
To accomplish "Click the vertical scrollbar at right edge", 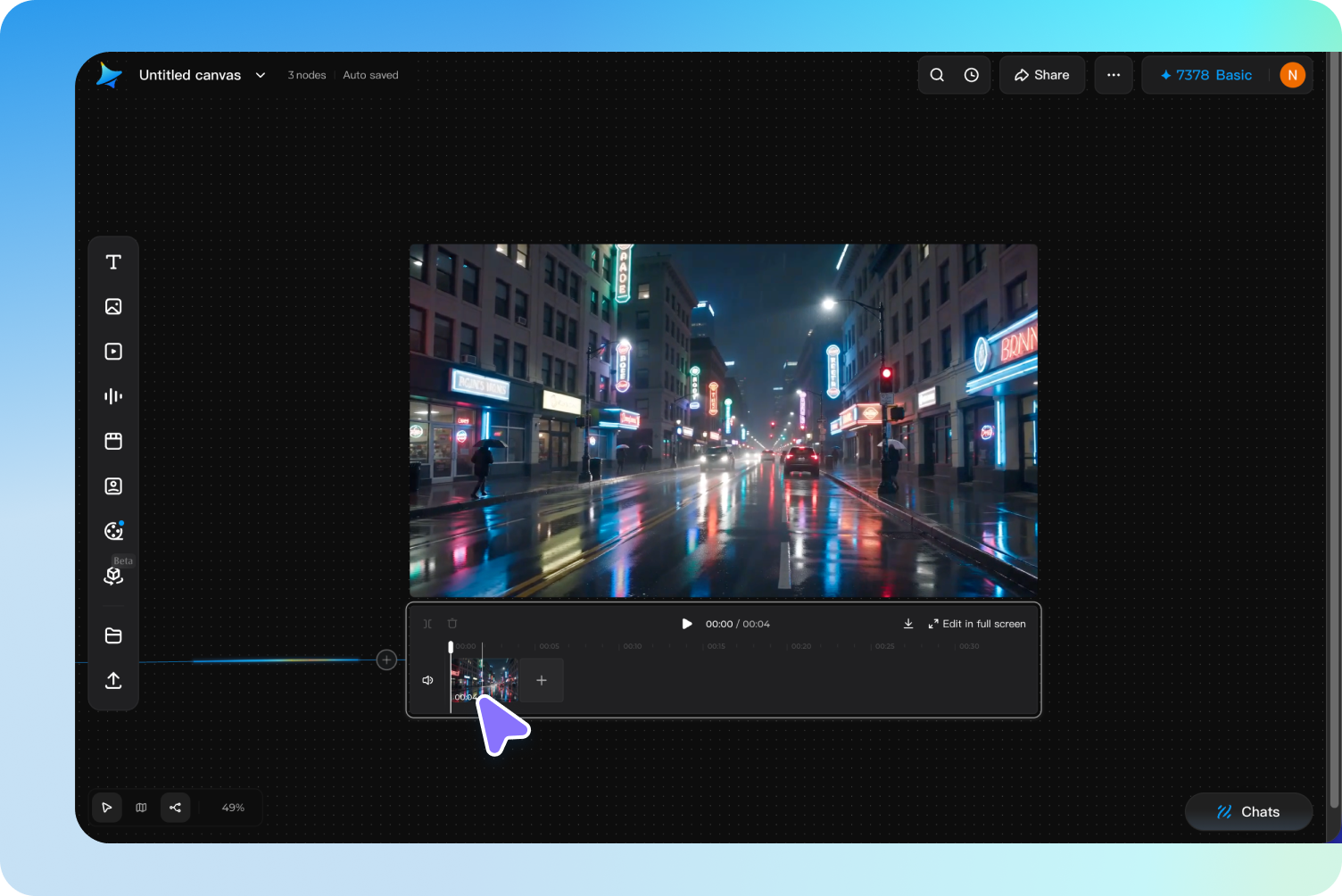I will pyautogui.click(x=1335, y=428).
